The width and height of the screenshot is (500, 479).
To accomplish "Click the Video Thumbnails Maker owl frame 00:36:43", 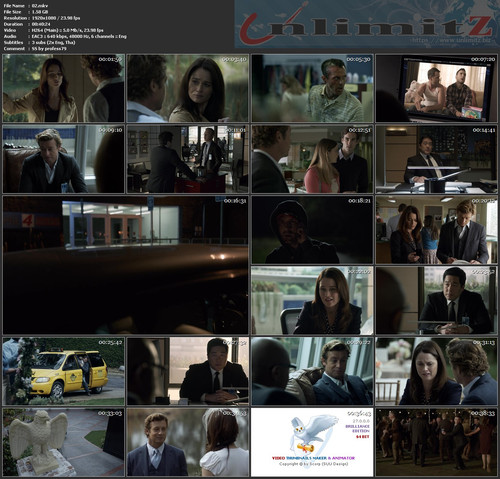I will (x=312, y=442).
